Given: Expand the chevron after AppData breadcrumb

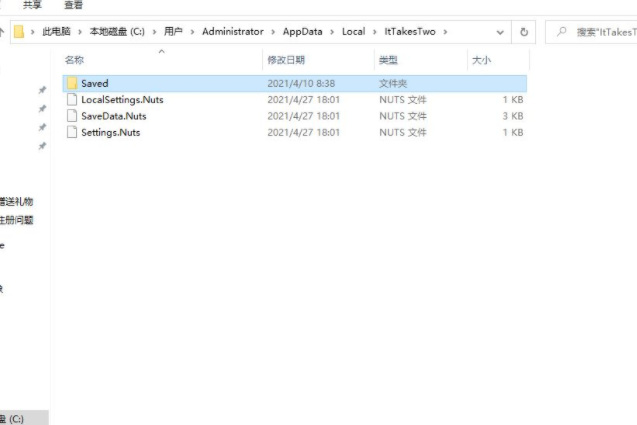Looking at the screenshot, I should click(x=333, y=32).
